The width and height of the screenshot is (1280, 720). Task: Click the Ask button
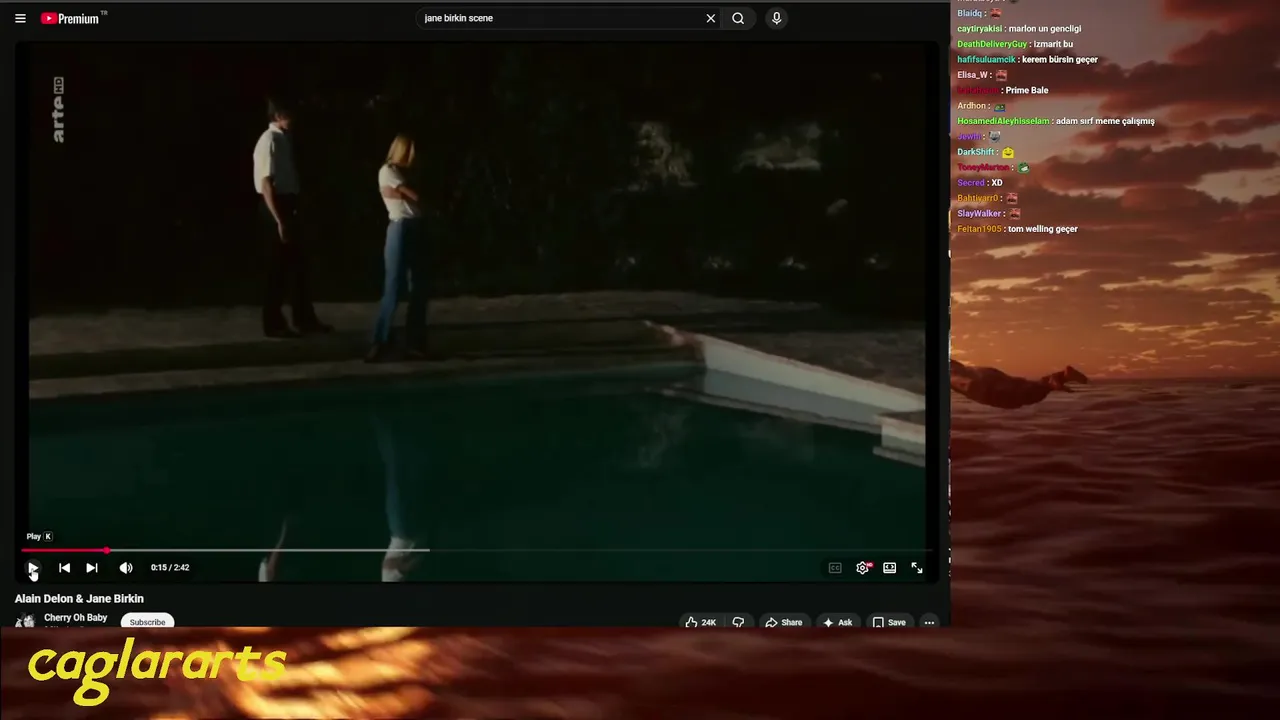coord(837,622)
